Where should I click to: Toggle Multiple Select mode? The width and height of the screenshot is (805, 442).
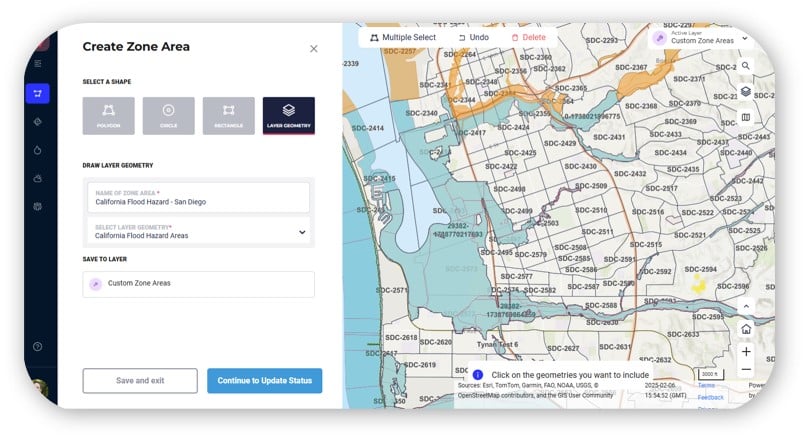(403, 37)
